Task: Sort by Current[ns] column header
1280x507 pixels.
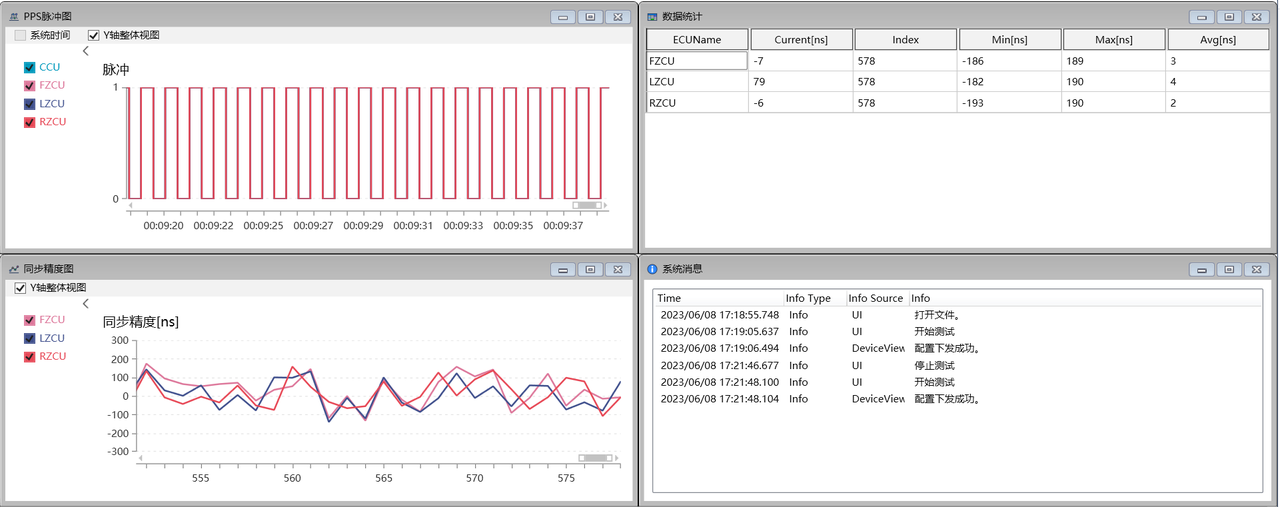Action: click(x=801, y=39)
